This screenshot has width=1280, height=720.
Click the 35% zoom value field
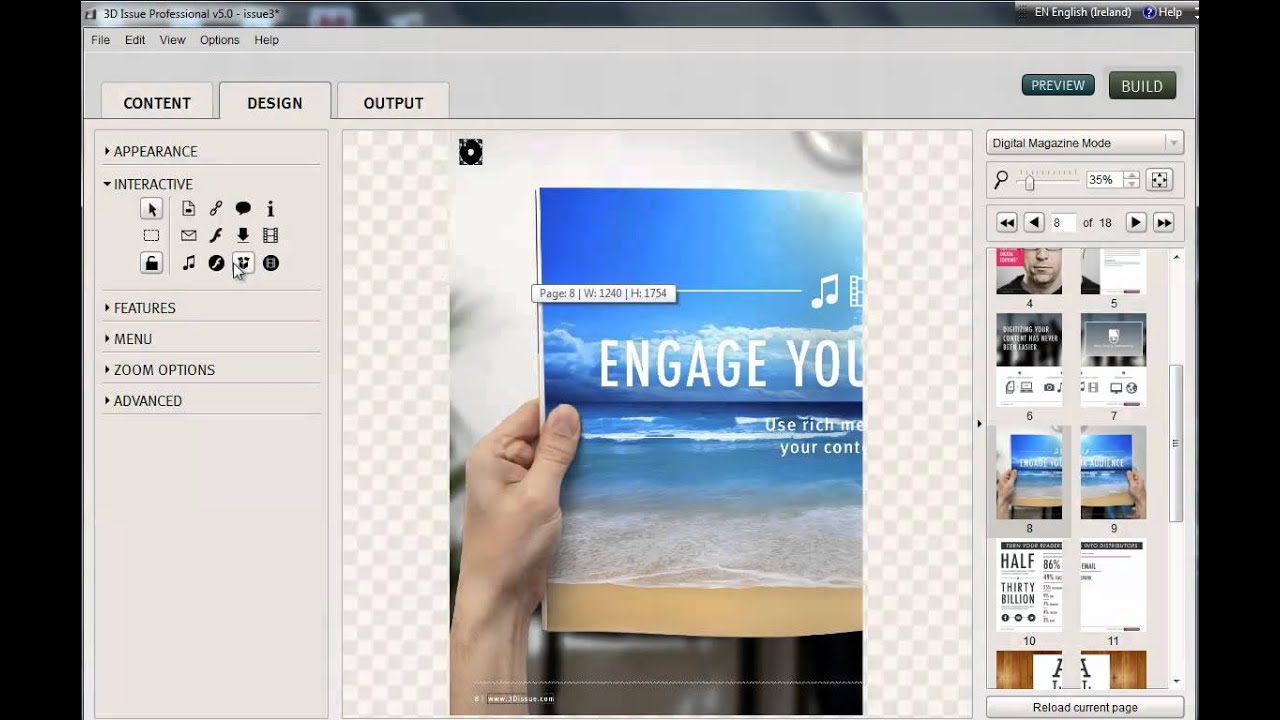tap(1105, 180)
